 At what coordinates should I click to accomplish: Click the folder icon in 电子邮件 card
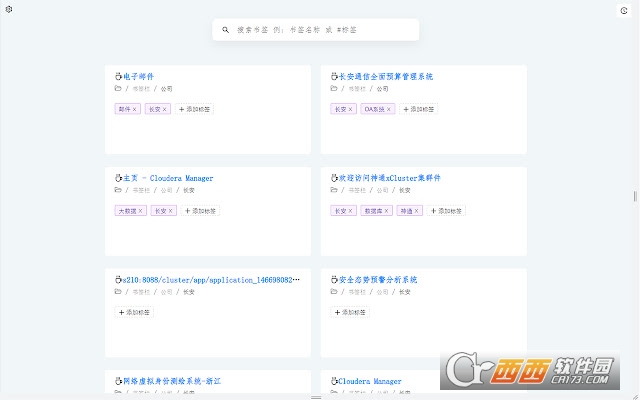(118, 88)
